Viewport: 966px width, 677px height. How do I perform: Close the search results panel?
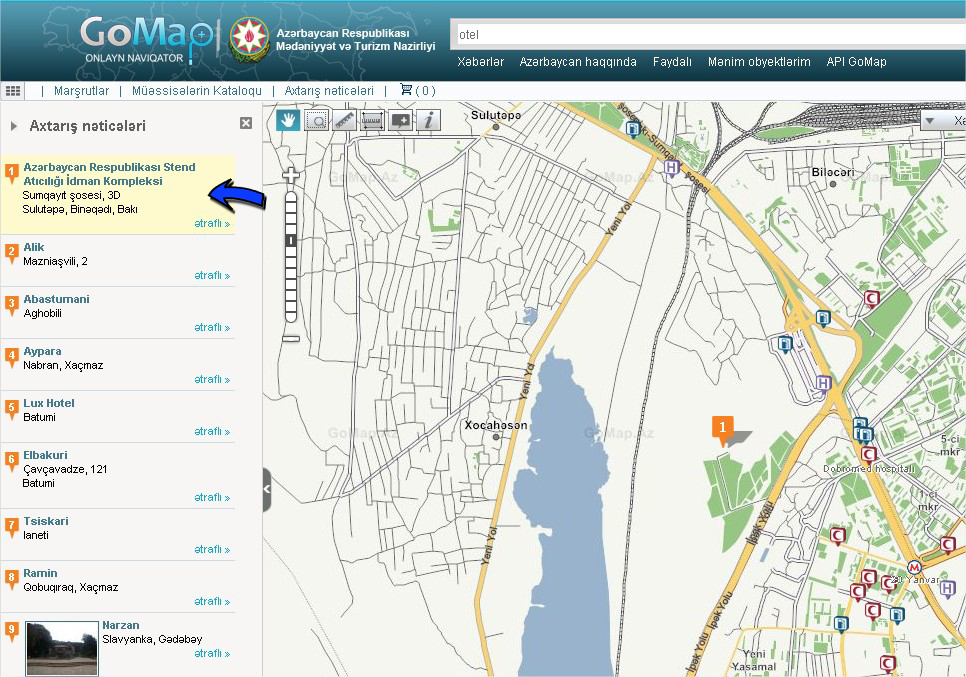click(x=246, y=123)
